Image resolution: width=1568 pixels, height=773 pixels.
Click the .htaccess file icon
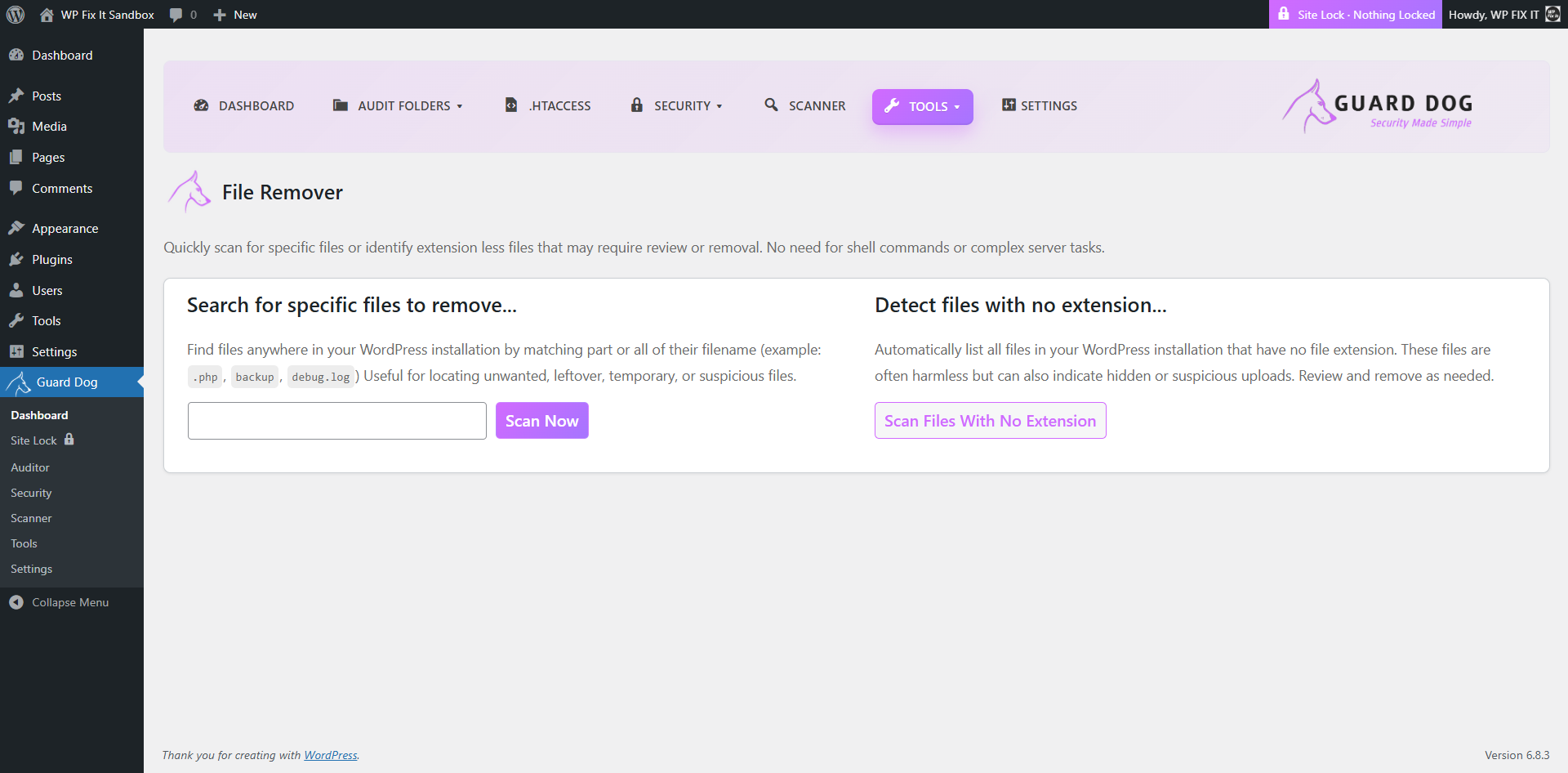(511, 105)
